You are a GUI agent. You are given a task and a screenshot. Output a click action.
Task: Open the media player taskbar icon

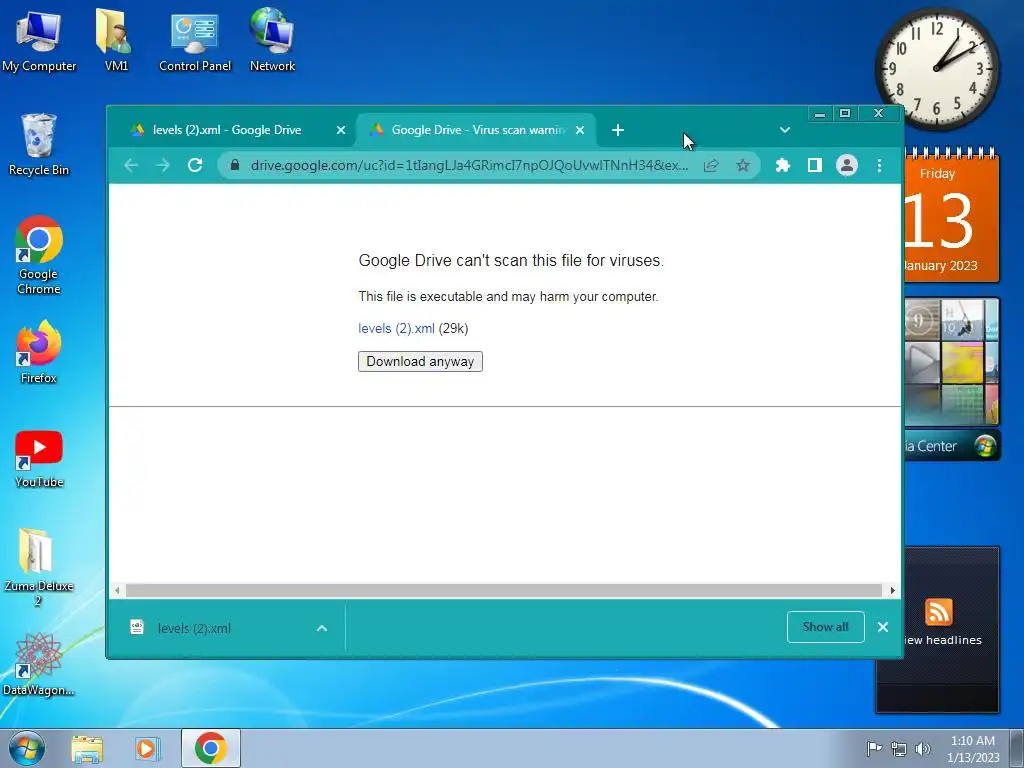click(148, 748)
